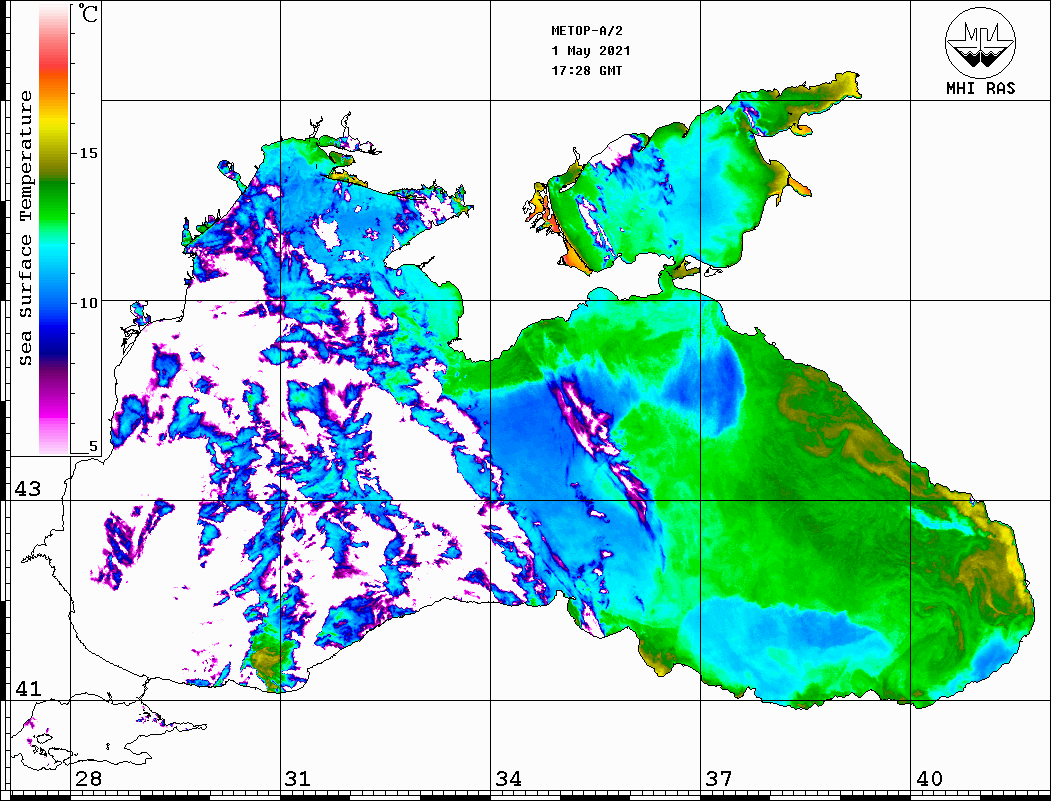Viewport: 1051px width, 801px height.
Task: Pick the green section of the color bar
Action: (x=54, y=201)
